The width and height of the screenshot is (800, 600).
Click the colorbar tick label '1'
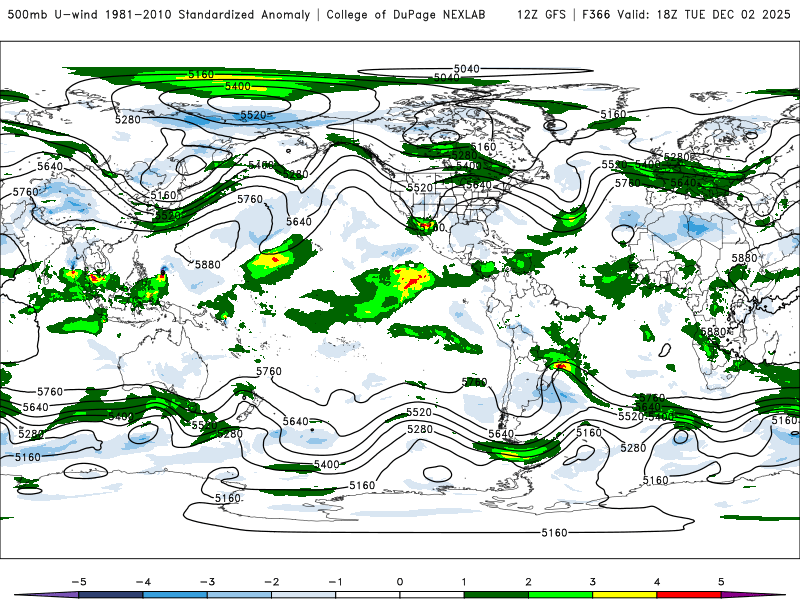(x=464, y=582)
